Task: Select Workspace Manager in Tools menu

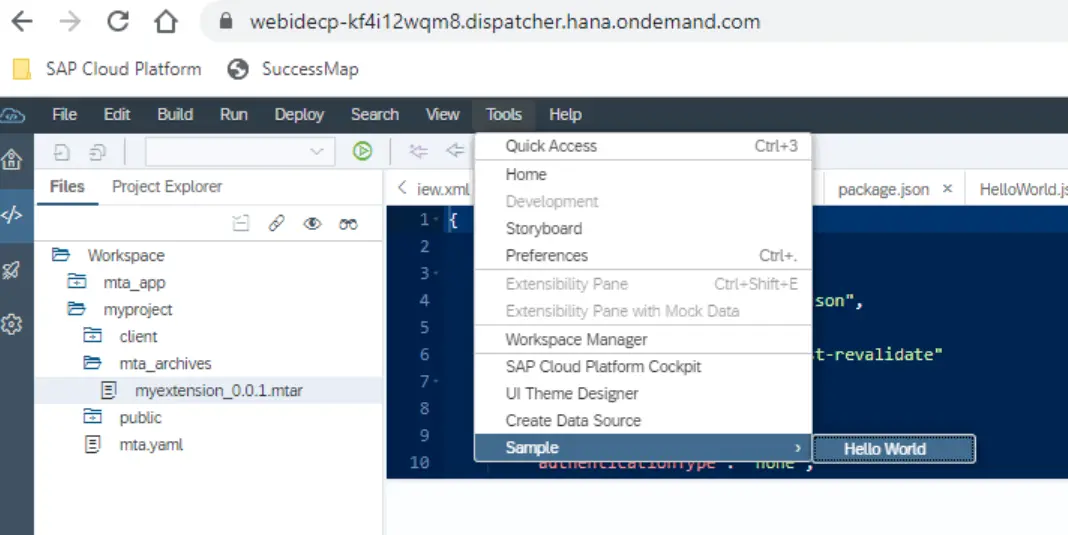Action: pyautogui.click(x=643, y=339)
